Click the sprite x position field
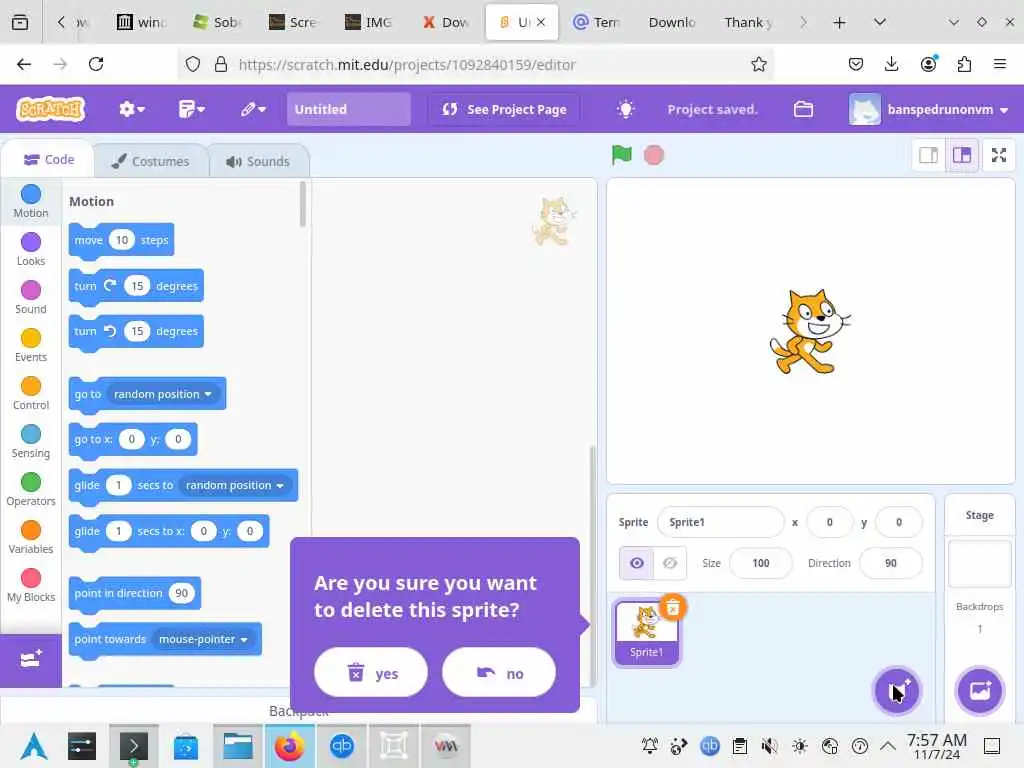Image resolution: width=1024 pixels, height=768 pixels. pos(829,522)
